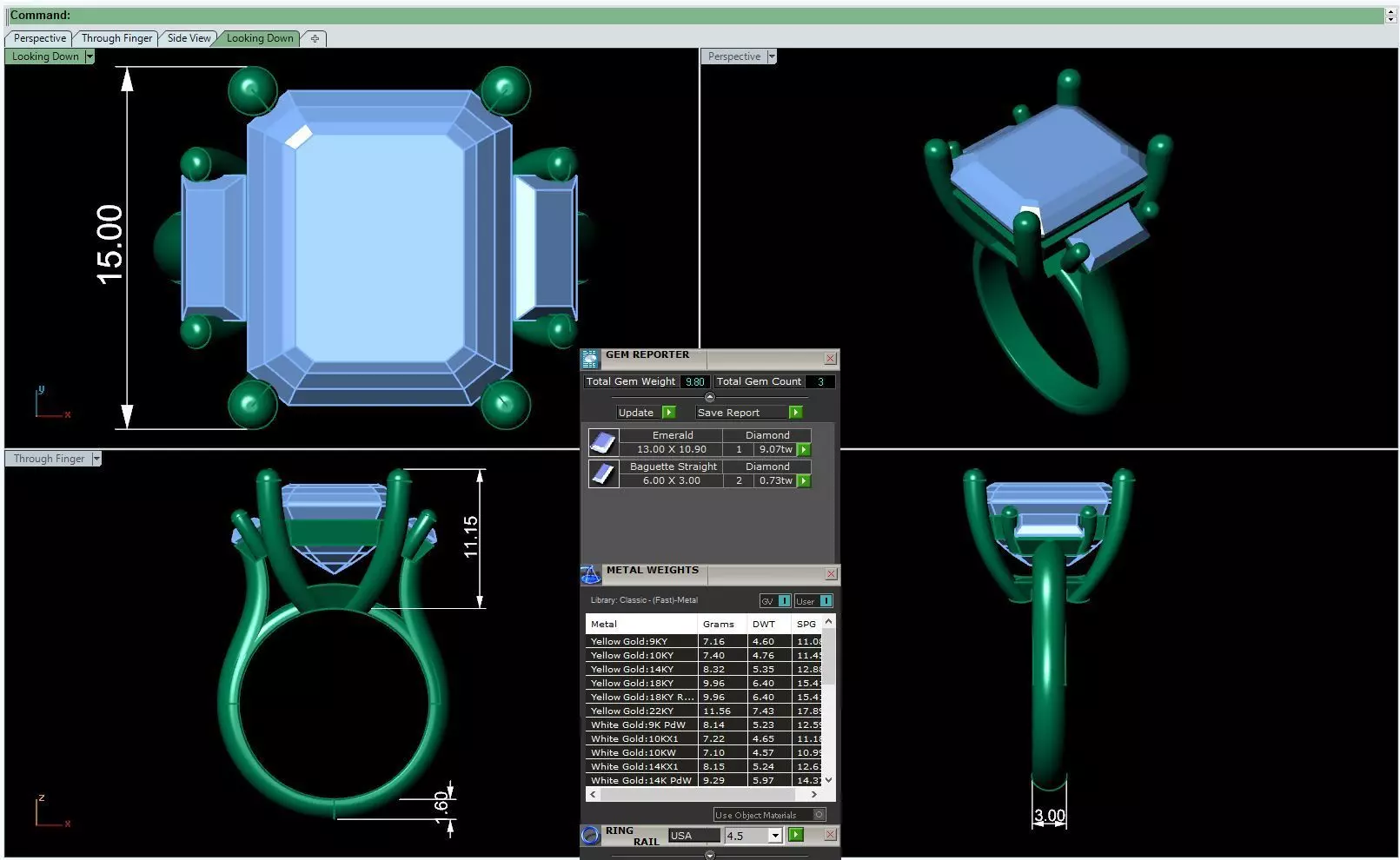Image resolution: width=1400 pixels, height=860 pixels.
Task: Run the Update green arrow
Action: point(668,413)
